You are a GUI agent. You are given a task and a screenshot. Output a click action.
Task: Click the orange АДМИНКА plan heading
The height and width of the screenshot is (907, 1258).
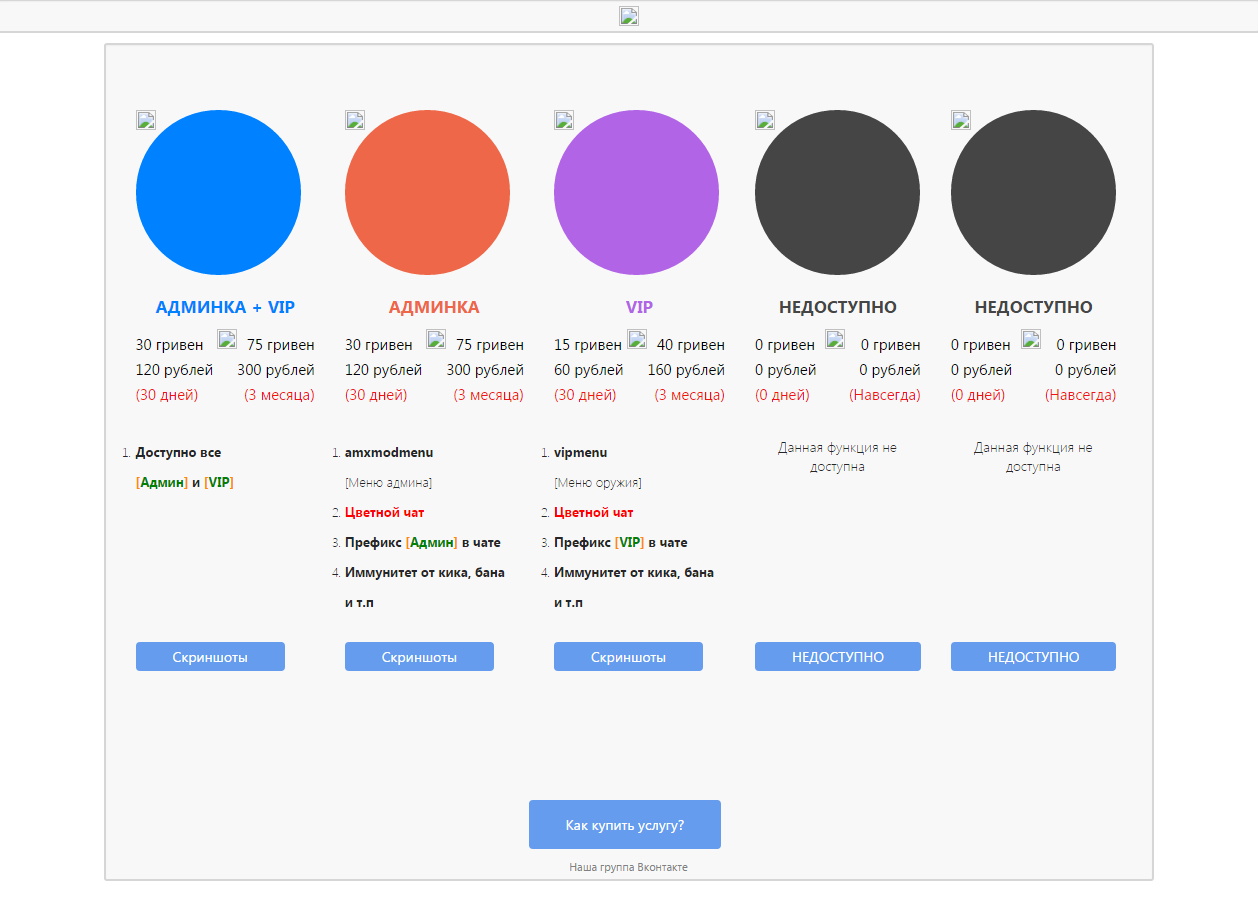coord(434,307)
